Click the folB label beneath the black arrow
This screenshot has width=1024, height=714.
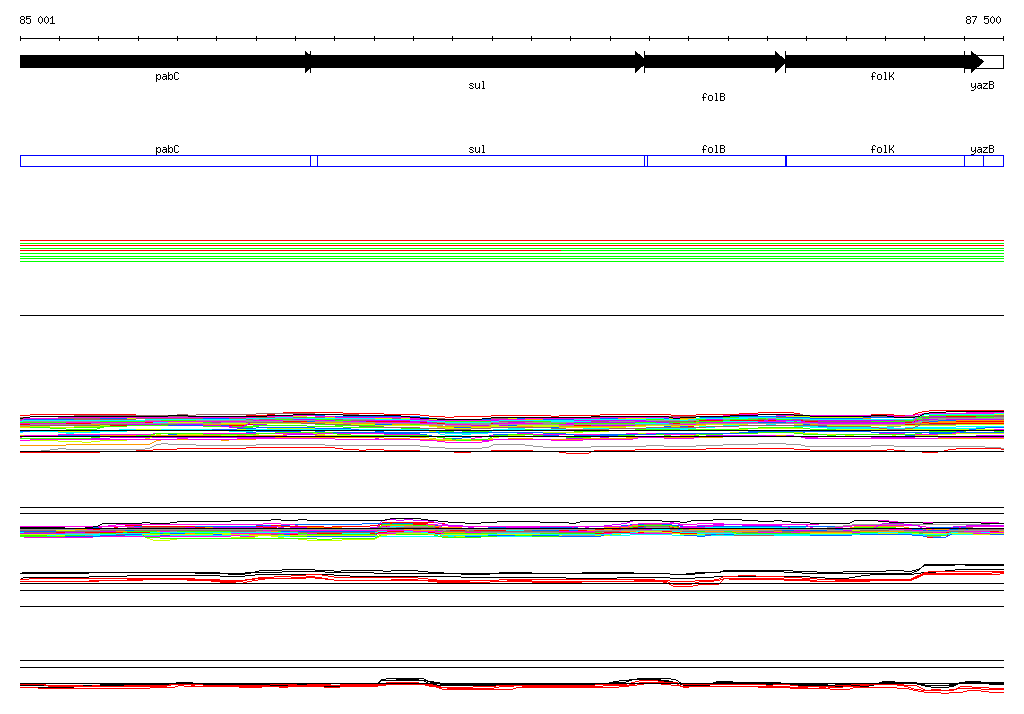tap(713, 97)
